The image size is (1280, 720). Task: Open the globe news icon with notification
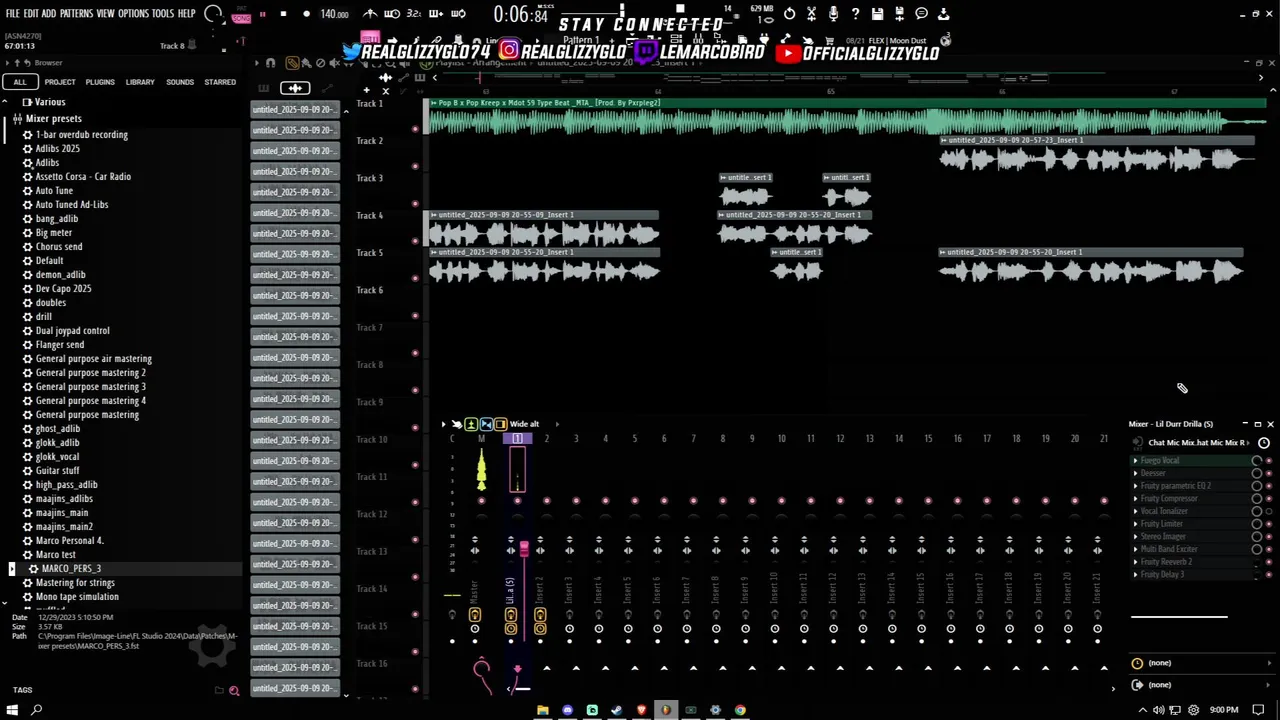click(x=945, y=41)
